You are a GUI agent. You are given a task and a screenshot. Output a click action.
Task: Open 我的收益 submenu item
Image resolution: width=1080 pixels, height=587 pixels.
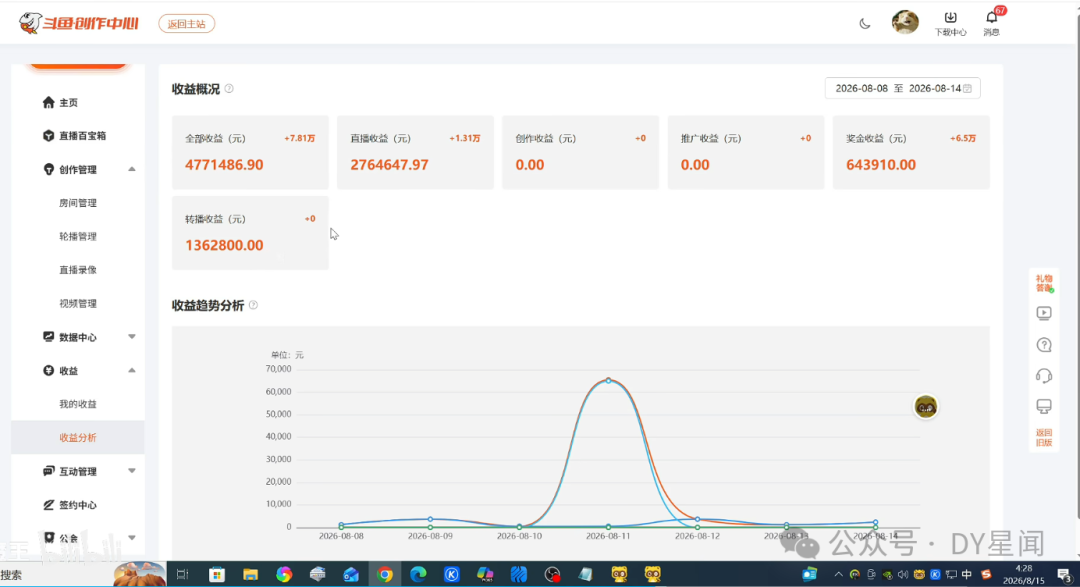[x=78, y=404]
